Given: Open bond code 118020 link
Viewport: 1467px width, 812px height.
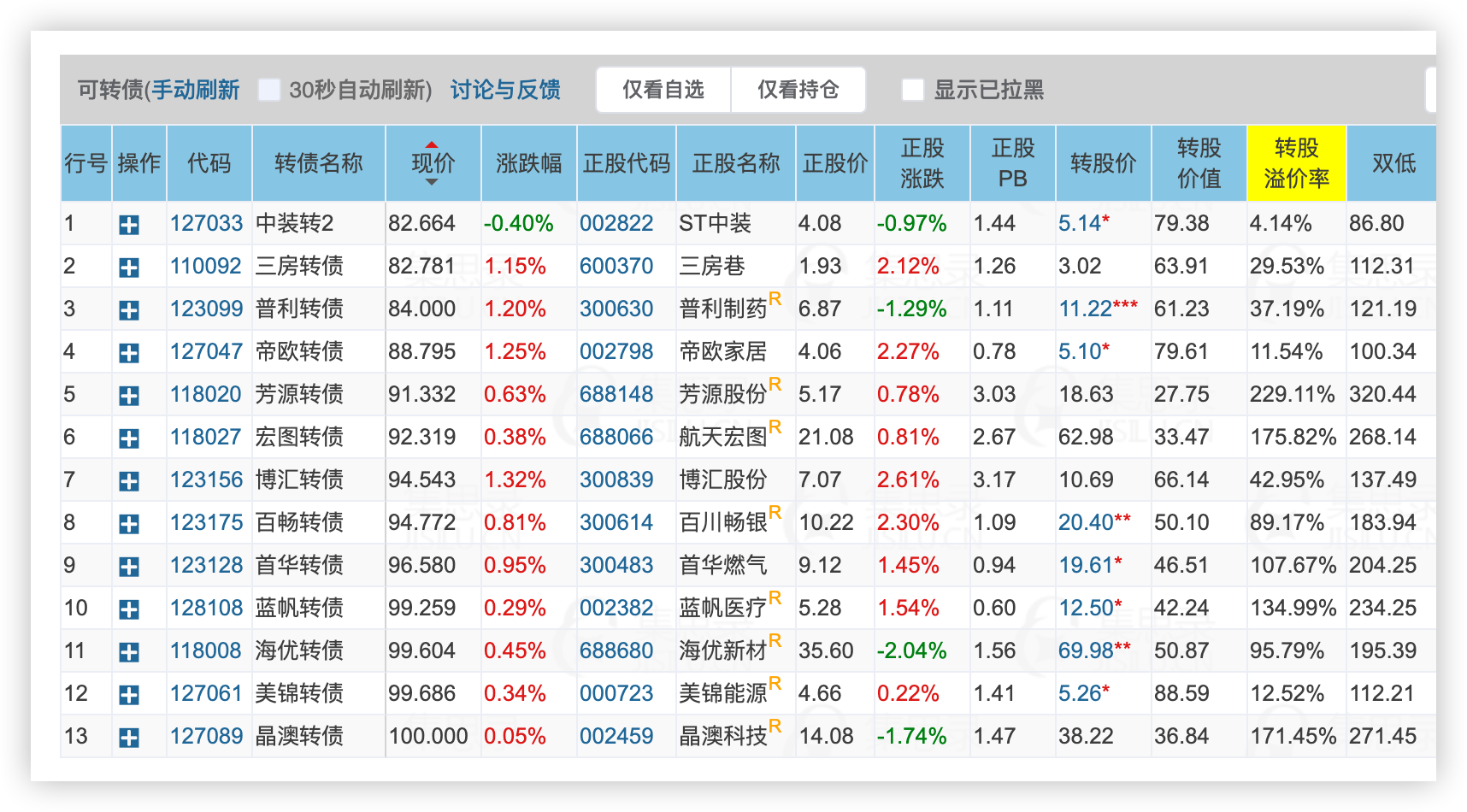Looking at the screenshot, I should point(206,395).
